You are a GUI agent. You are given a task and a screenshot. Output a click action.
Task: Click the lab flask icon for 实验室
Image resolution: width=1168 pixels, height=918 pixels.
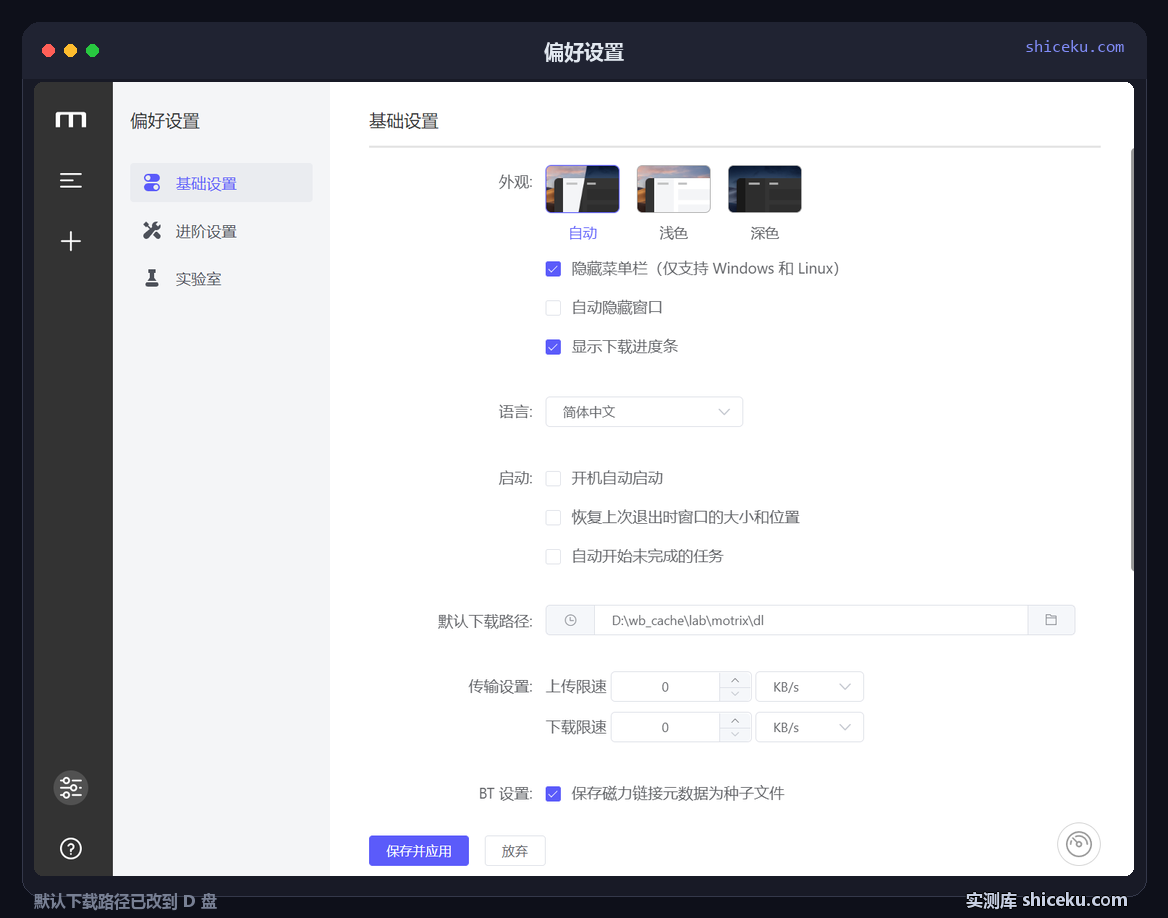click(152, 279)
